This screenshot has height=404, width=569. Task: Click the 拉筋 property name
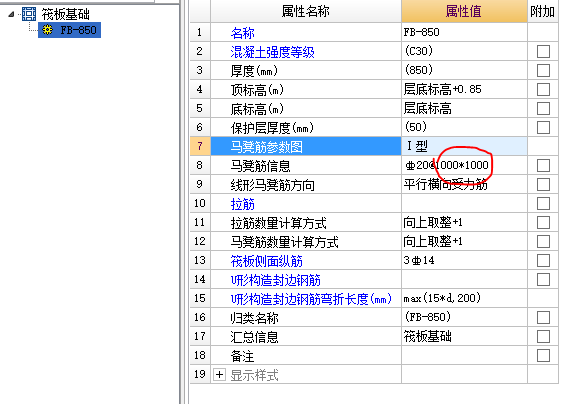tap(242, 204)
